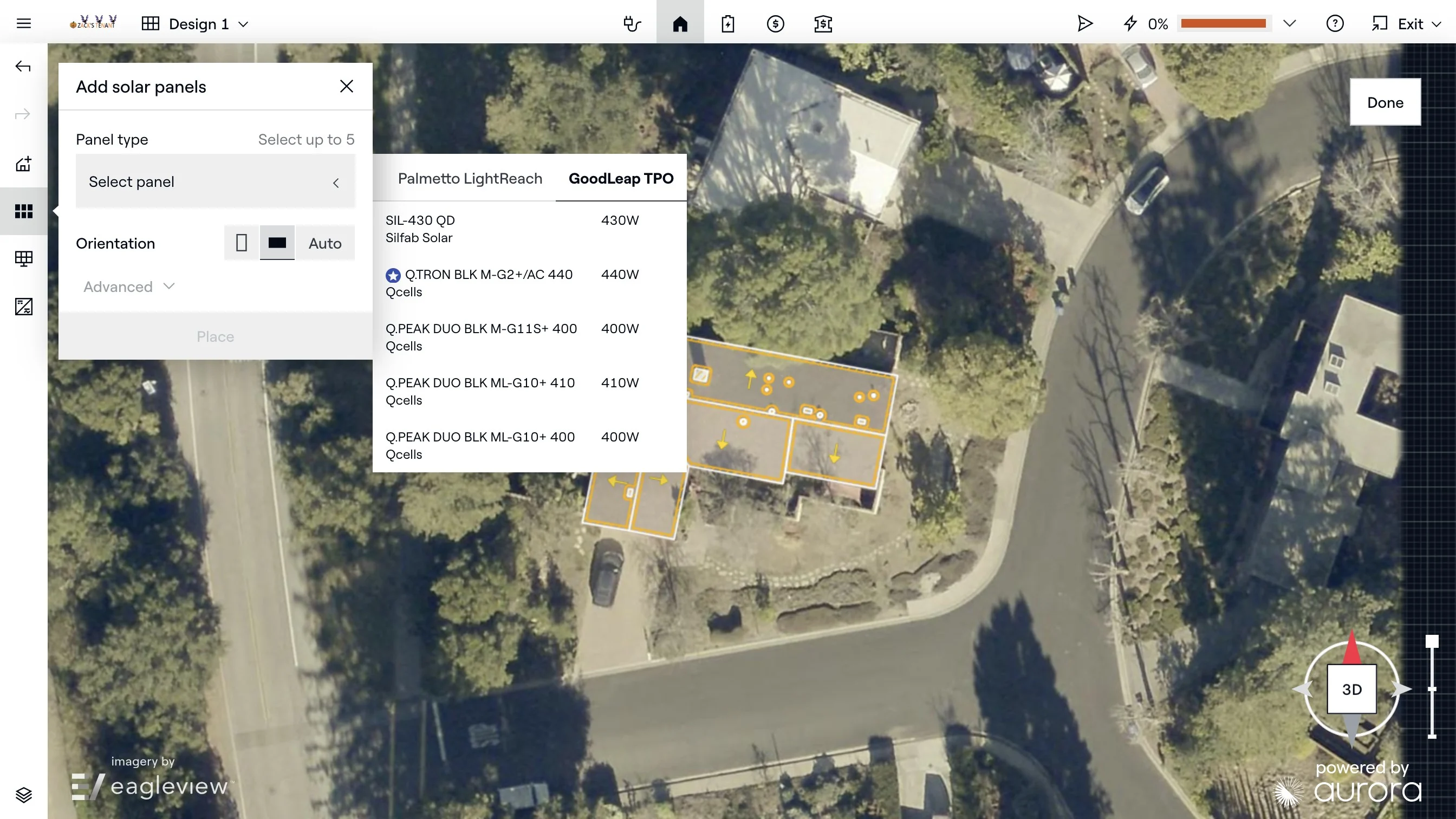
Task: Expand the Advanced options
Action: pos(129,287)
